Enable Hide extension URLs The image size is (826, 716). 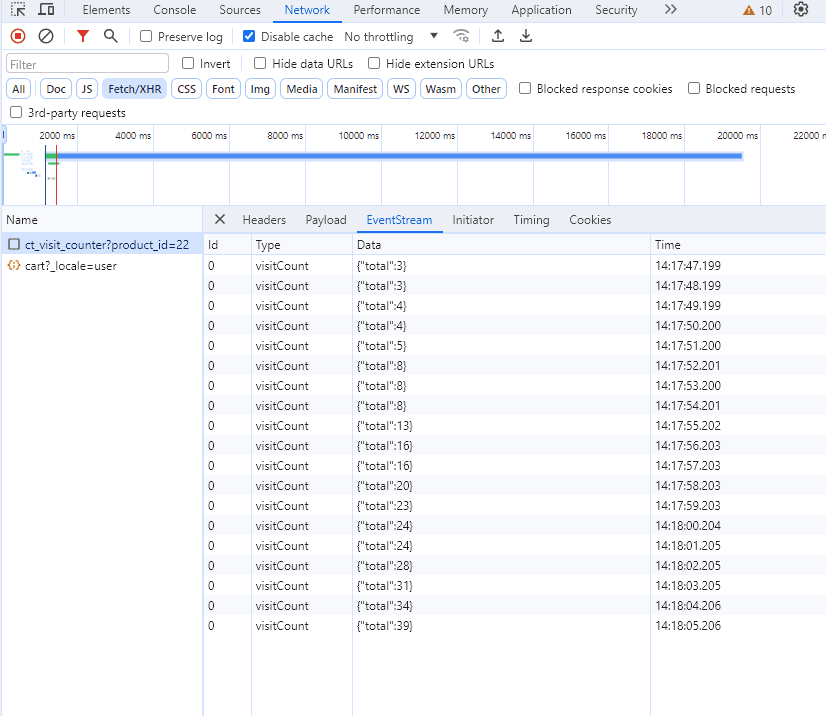click(x=374, y=63)
